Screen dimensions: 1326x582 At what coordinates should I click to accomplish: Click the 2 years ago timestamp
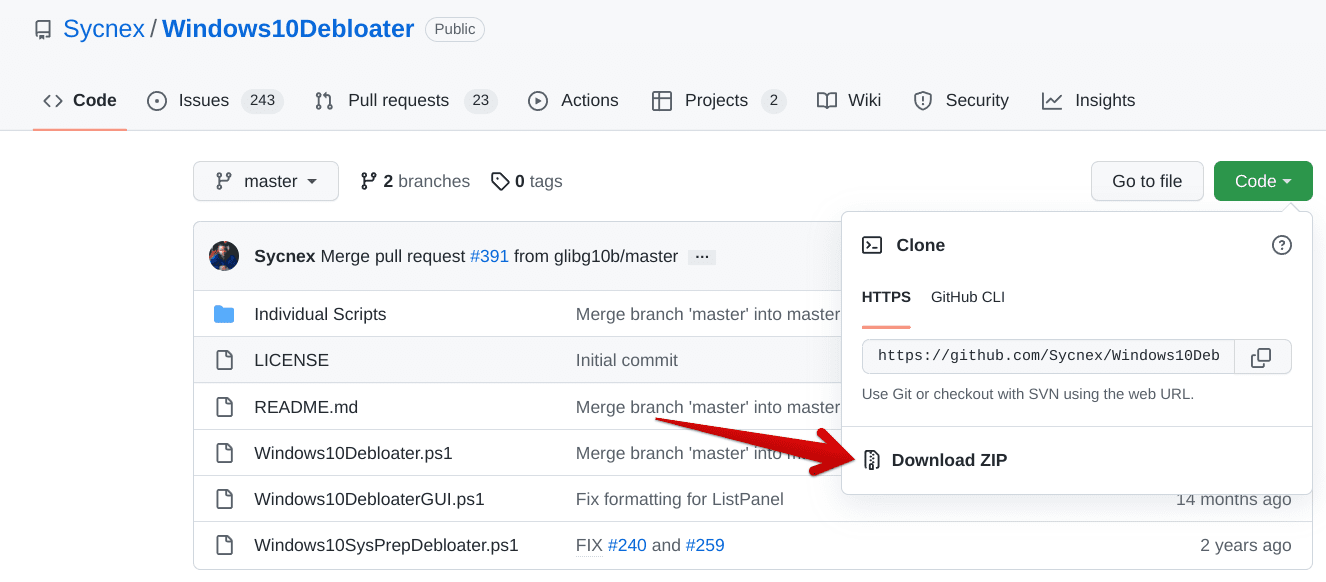1246,546
